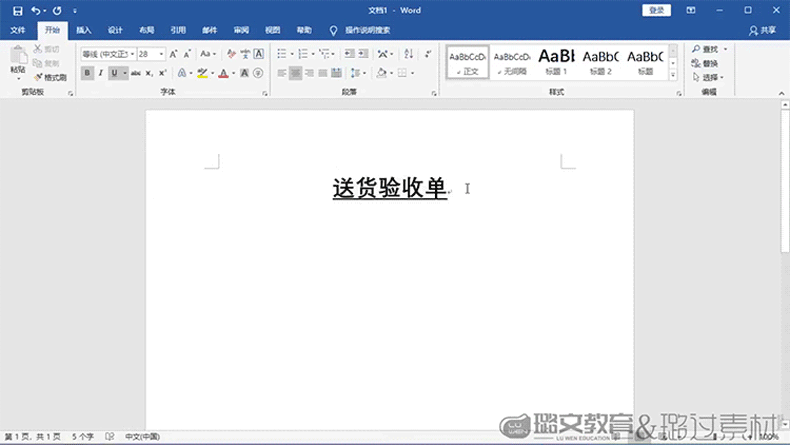Toggle the show paragraph marks icon

[x=428, y=53]
